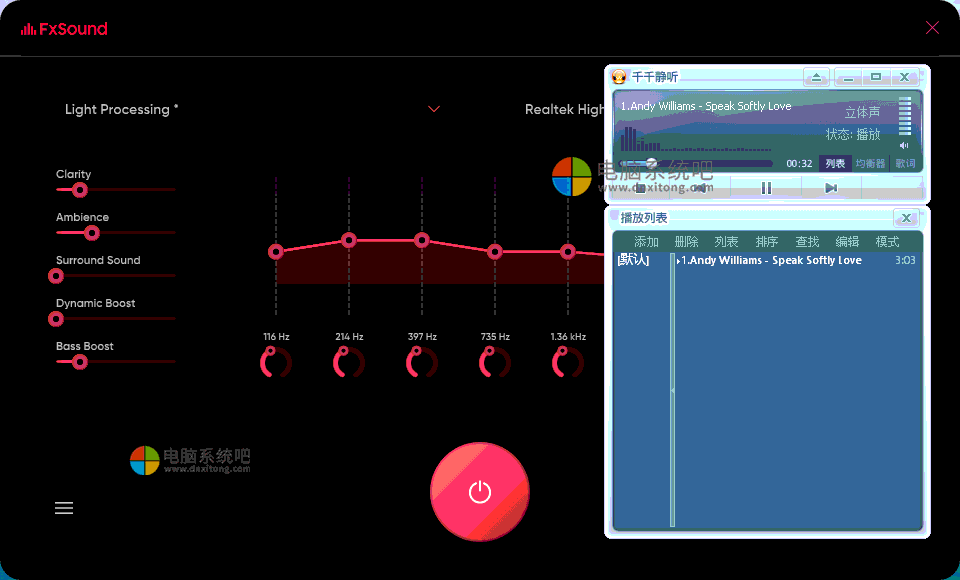Click the 立体声 stereo indicator
960x580 pixels.
(863, 113)
